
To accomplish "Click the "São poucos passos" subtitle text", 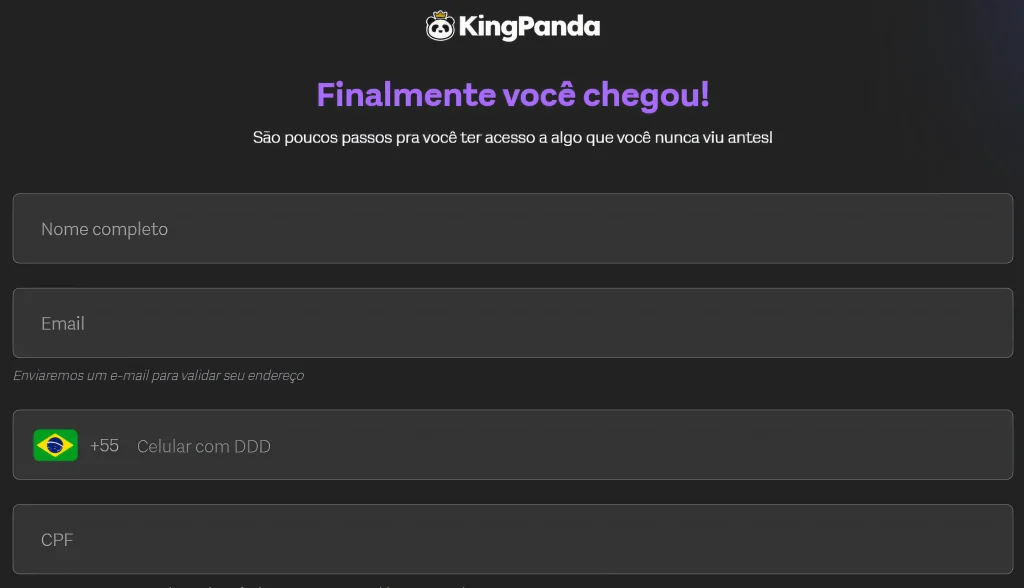I will click(513, 137).
